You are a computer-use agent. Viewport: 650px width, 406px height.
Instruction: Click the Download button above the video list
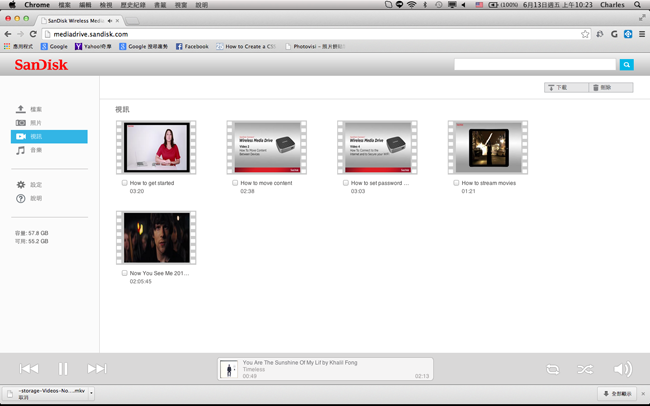565,88
